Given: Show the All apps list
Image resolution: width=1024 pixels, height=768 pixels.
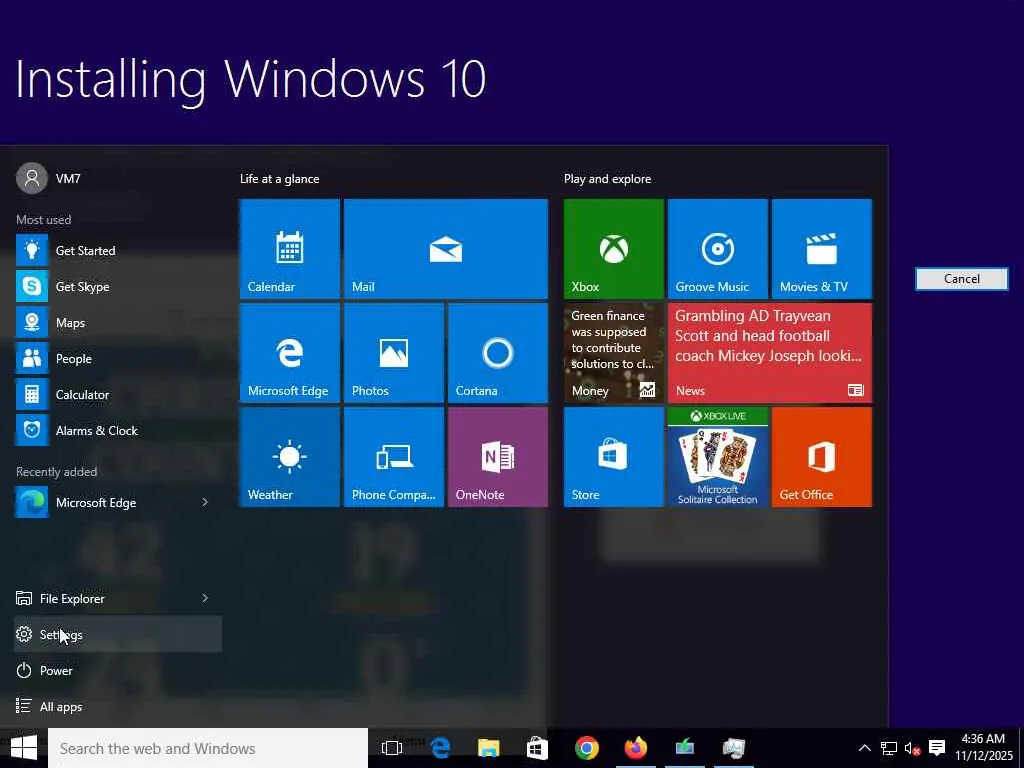Looking at the screenshot, I should (118, 706).
